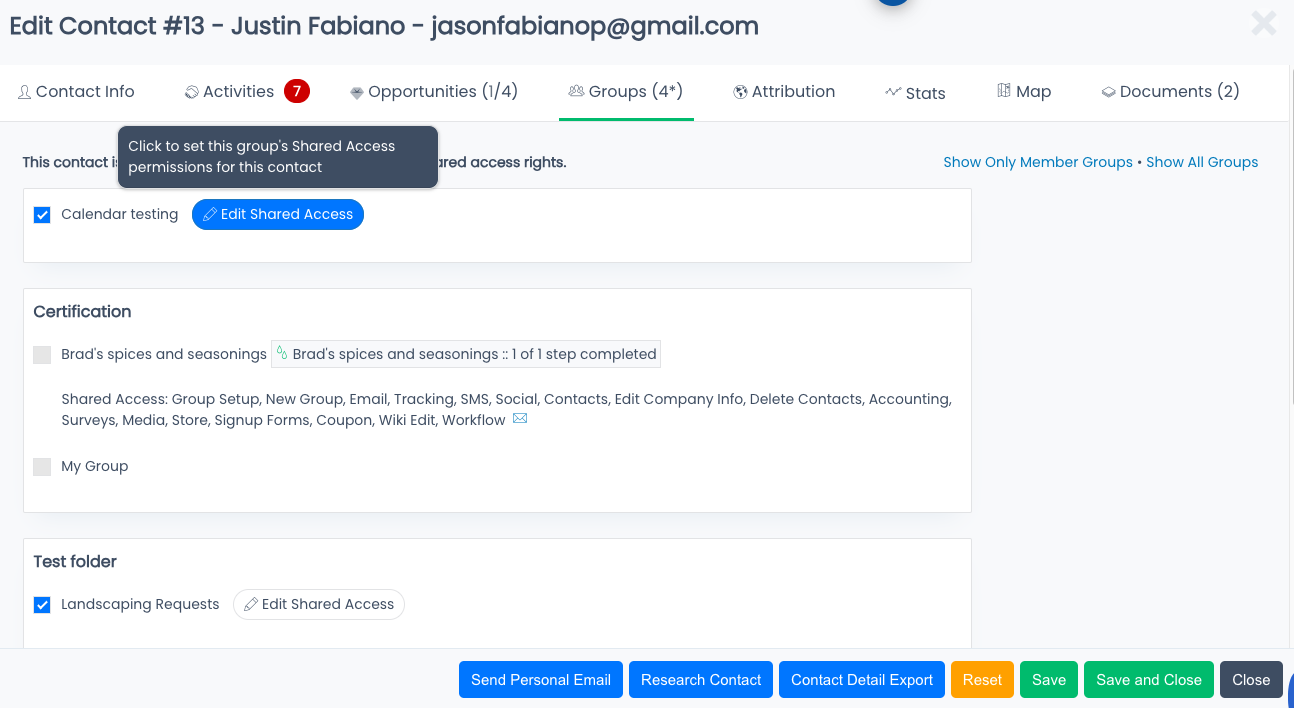Screen dimensions: 1294x708
Task: Click the My Group label text
Action: click(95, 466)
